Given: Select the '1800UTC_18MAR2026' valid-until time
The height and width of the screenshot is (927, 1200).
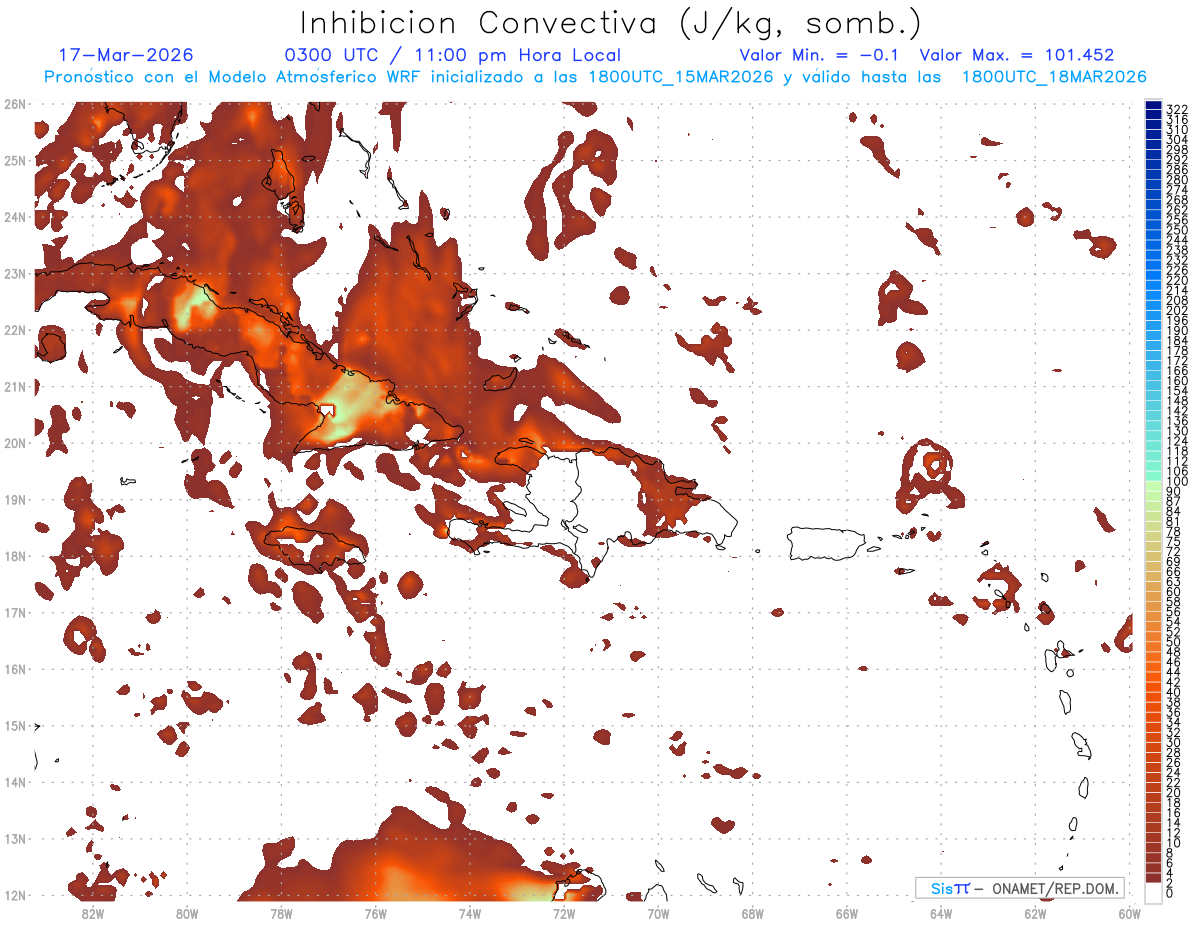Looking at the screenshot, I should tap(1054, 77).
